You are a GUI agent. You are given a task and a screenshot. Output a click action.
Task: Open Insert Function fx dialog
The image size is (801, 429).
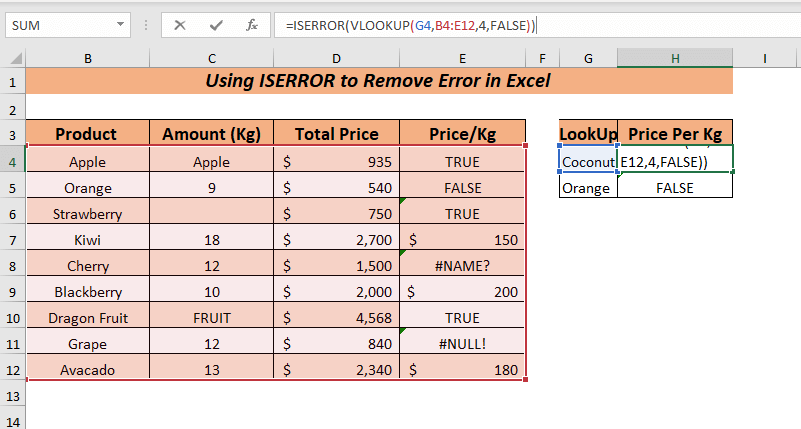pos(252,25)
